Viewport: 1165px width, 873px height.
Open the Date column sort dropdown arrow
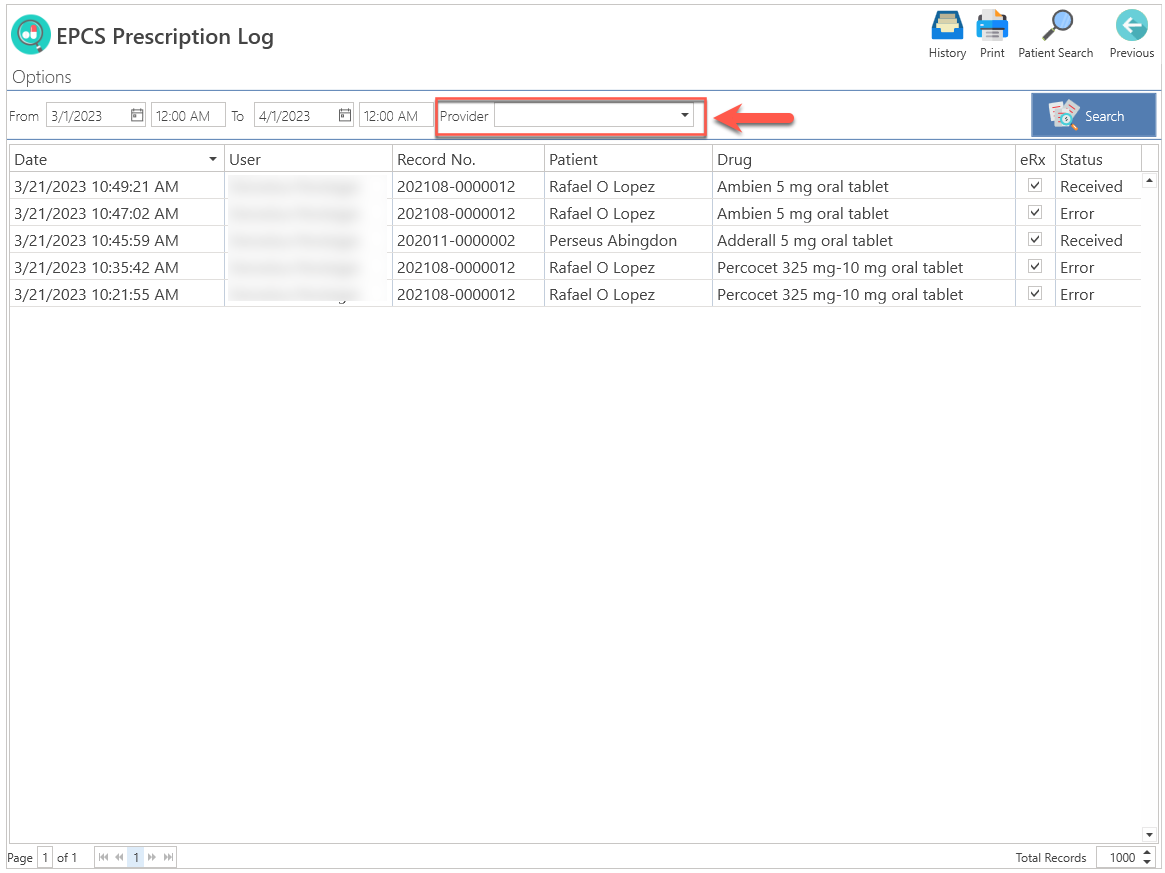[x=212, y=159]
